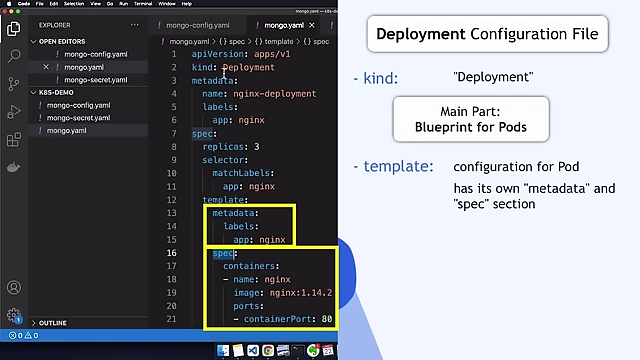
Task: Open mongo-config.yaml in K8S-DEMO folder
Action: point(88,105)
